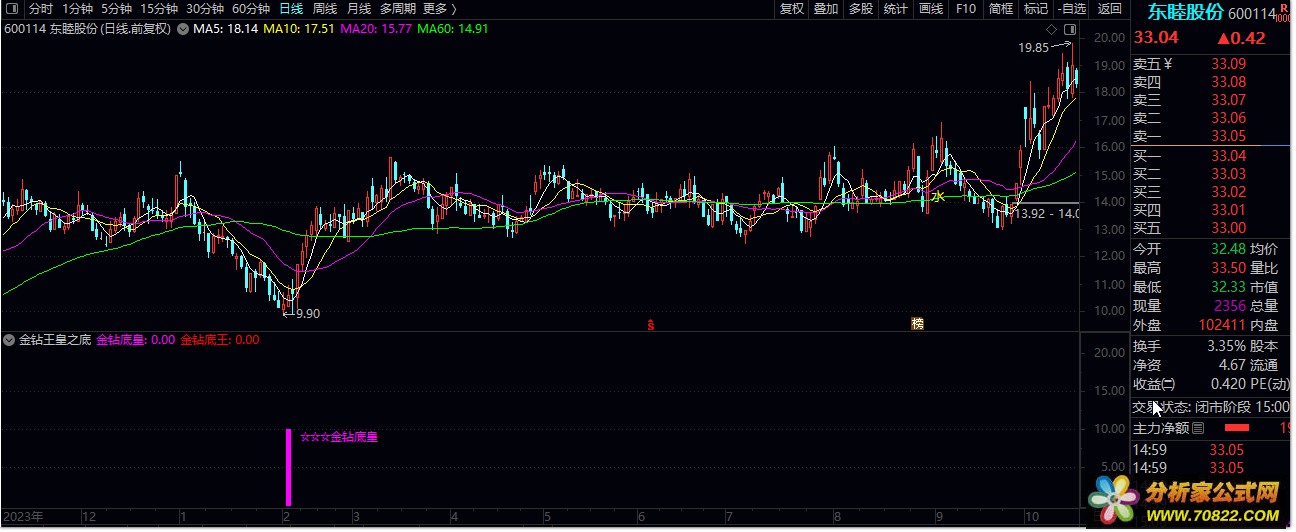Toggle the left sidebar panel icon
Screen dimensions: 1296x532
coord(12,9)
